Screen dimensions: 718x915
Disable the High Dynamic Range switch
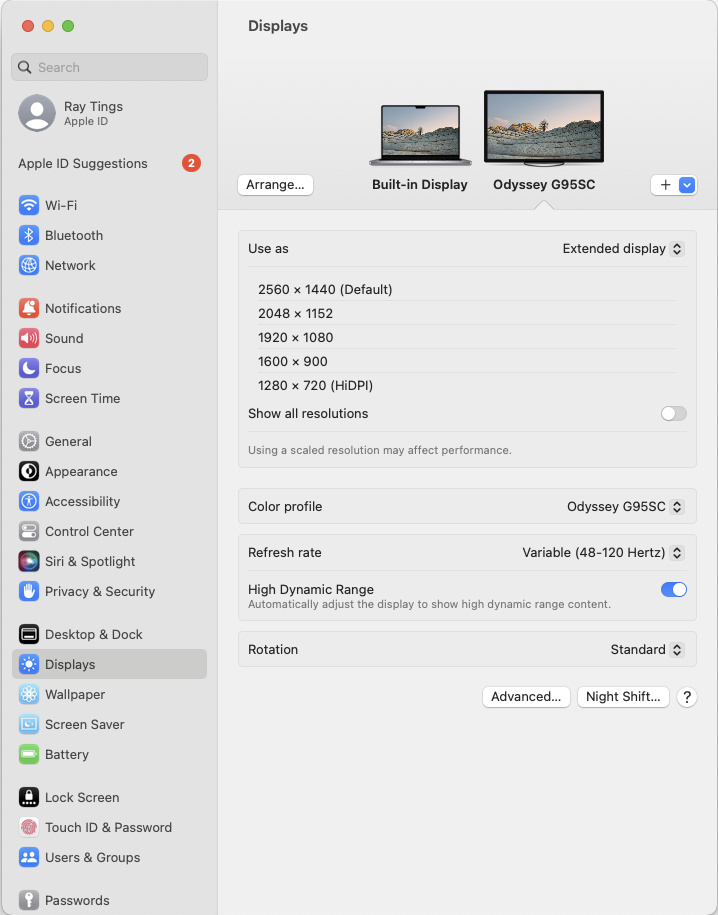click(673, 590)
